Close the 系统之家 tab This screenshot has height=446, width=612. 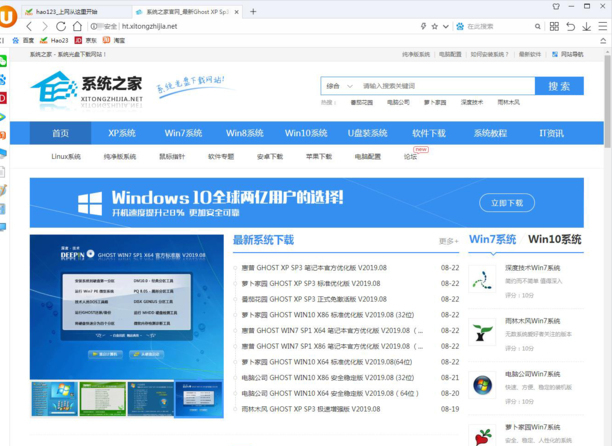237,12
